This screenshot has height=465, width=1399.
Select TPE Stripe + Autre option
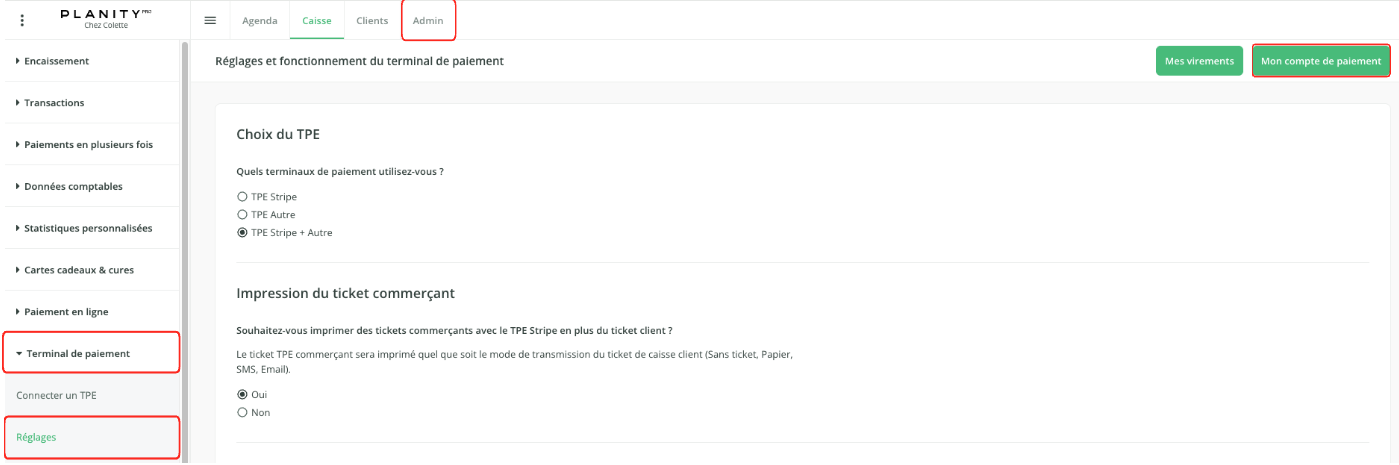pyautogui.click(x=242, y=233)
